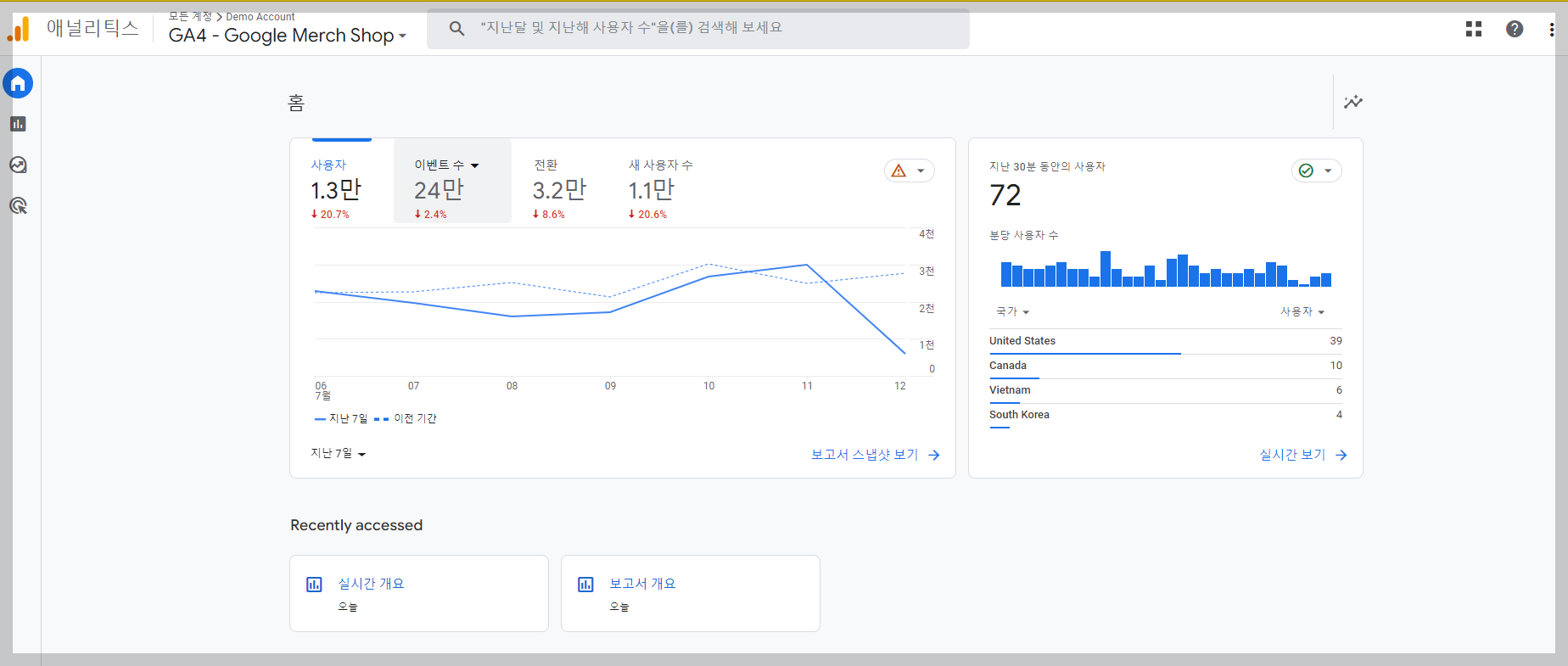Screen dimensions: 1568x666
Task: Open the 이벤트 수 metric dropdown
Action: click(447, 165)
